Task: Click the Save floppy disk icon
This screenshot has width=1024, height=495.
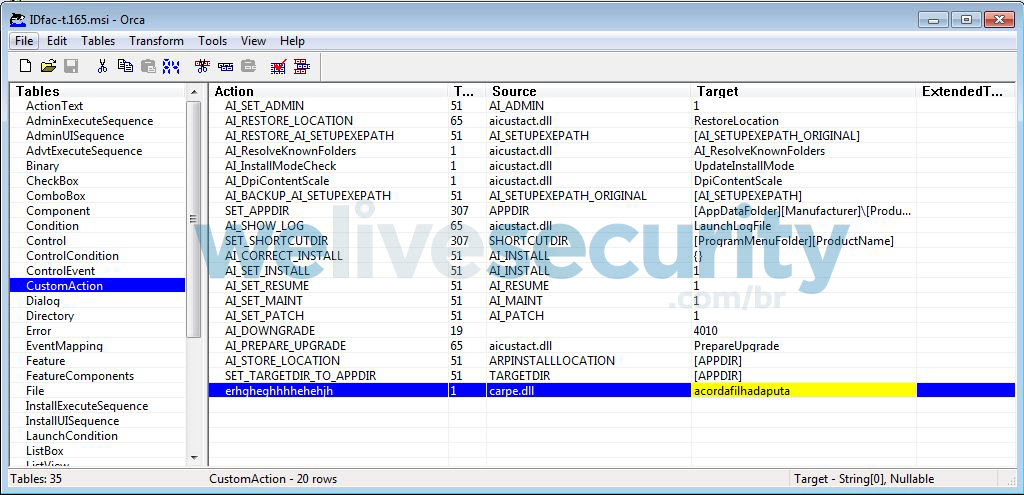Action: tap(71, 66)
